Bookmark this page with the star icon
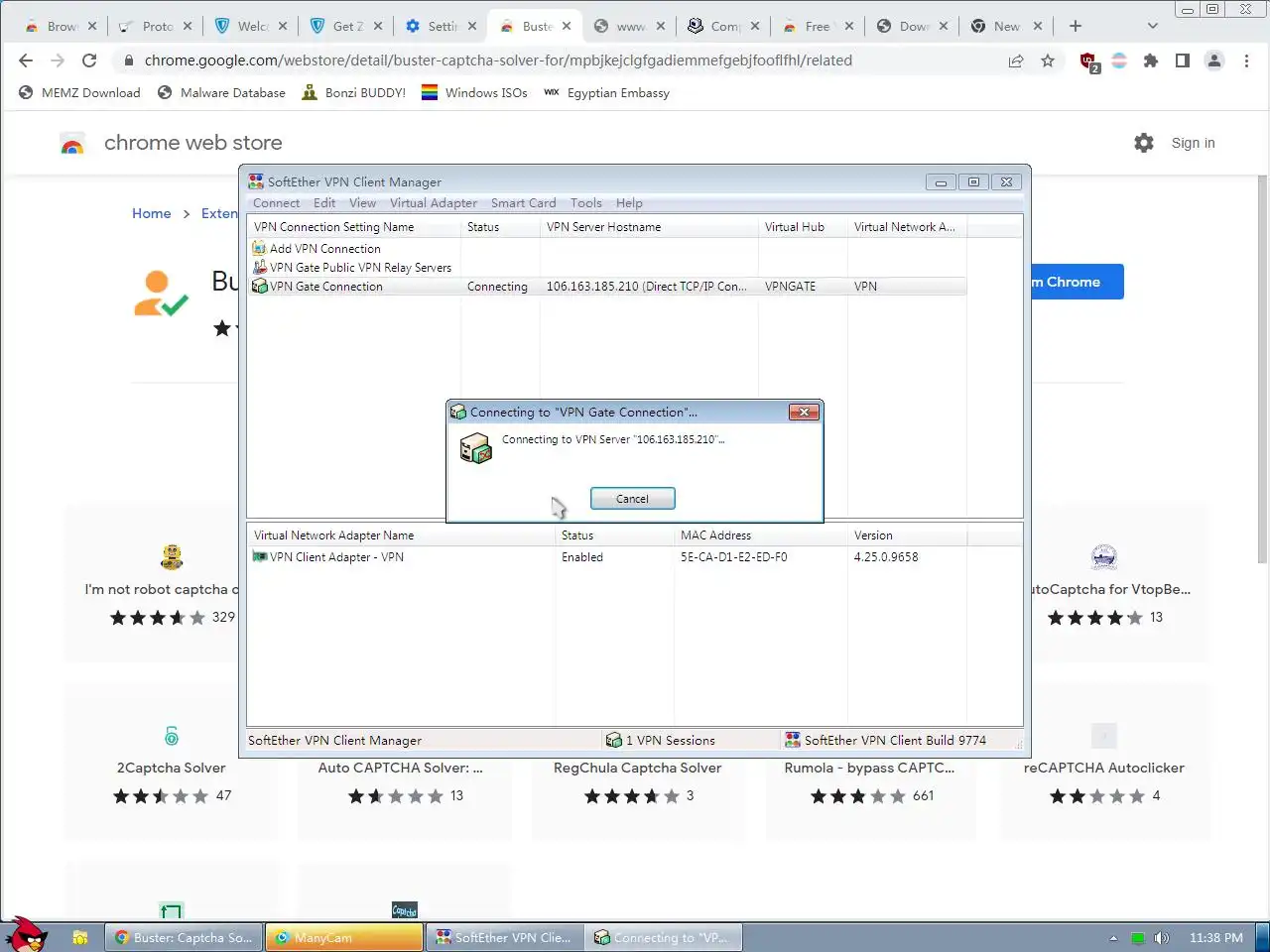The width and height of the screenshot is (1270, 952). [x=1048, y=60]
